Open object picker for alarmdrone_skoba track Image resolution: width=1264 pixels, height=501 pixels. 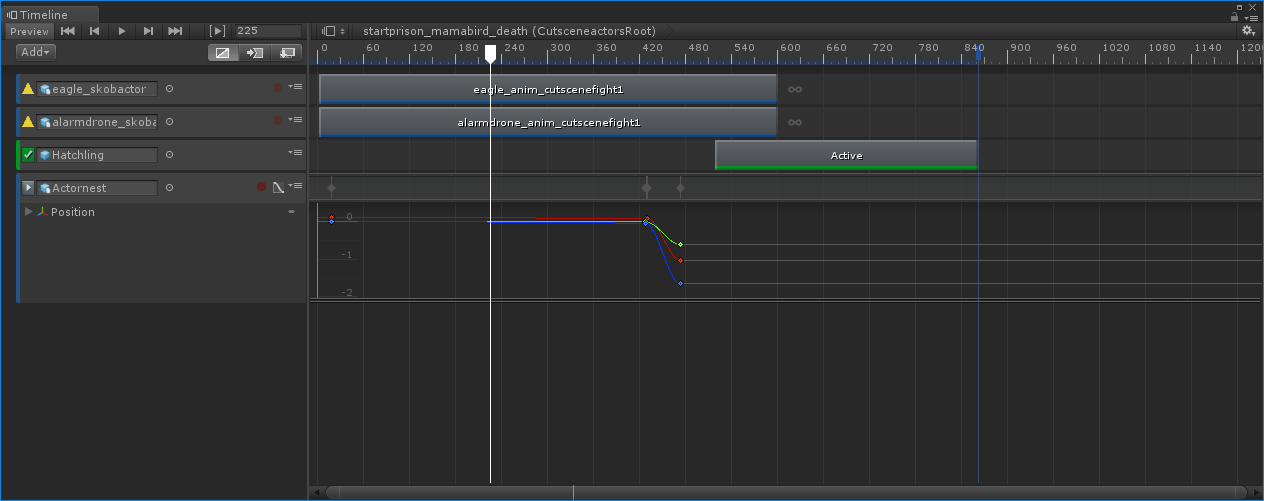169,122
